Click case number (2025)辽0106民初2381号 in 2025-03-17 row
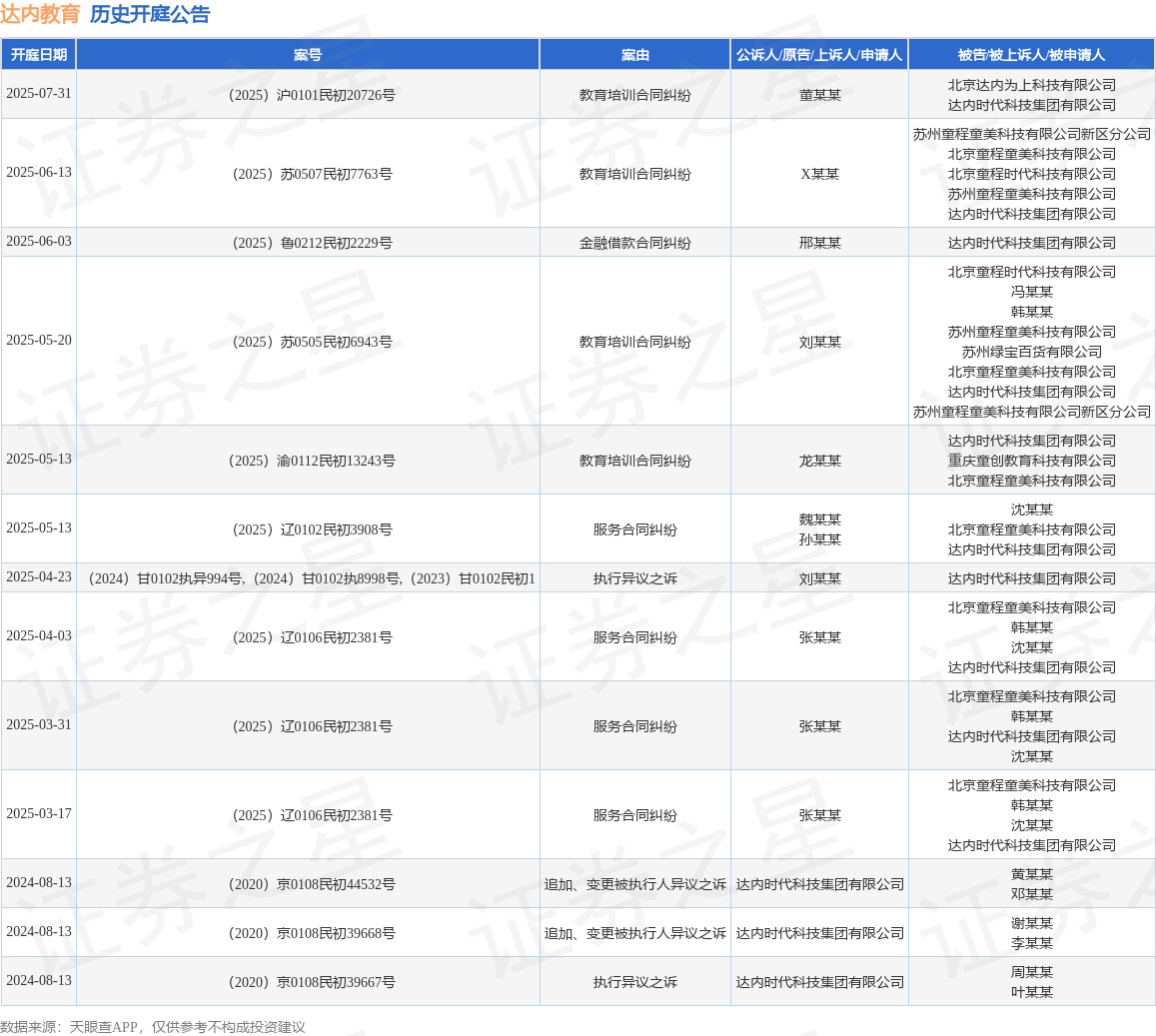This screenshot has width=1156, height=1036. point(312,815)
